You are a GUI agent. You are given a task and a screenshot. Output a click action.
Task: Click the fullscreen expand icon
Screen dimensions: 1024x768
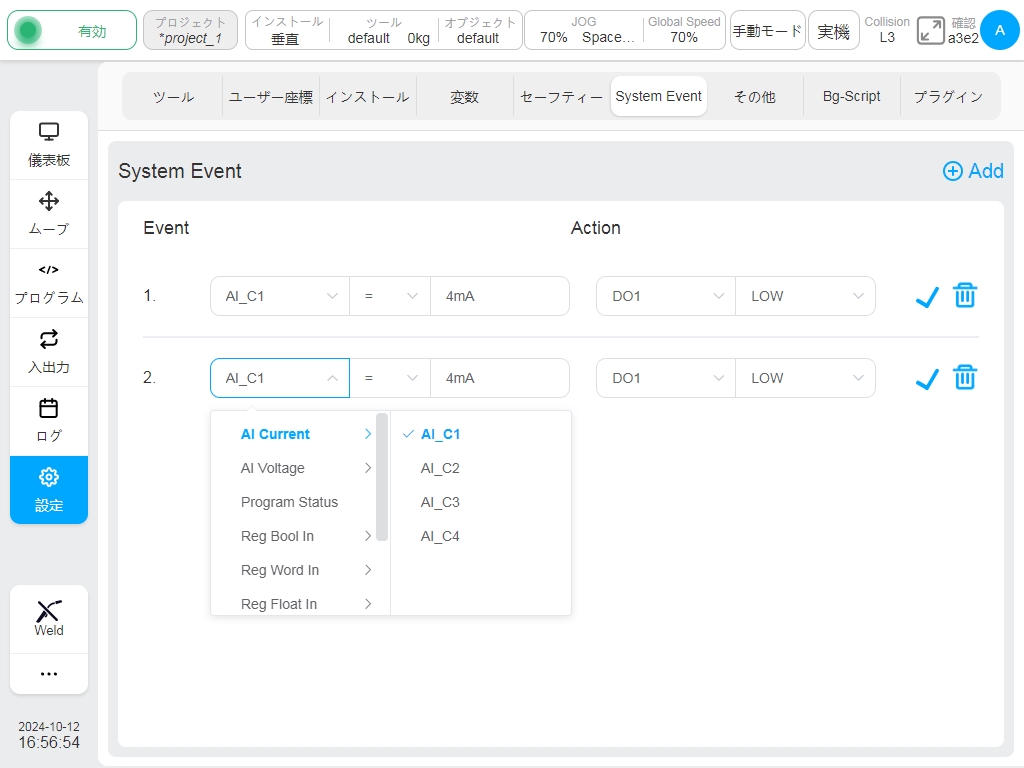click(x=930, y=31)
